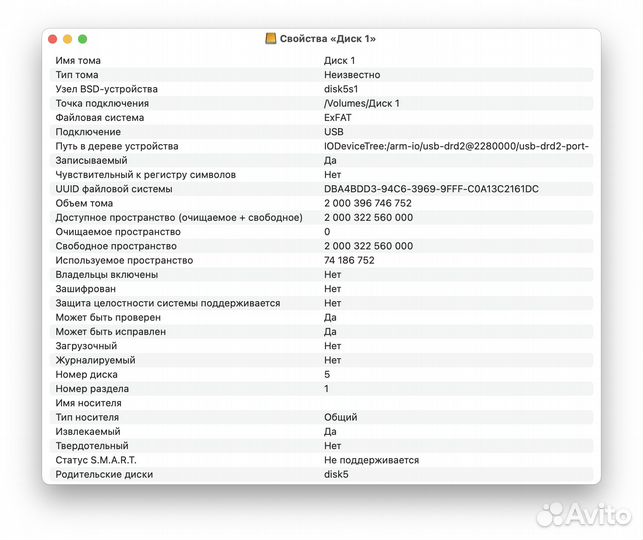Image resolution: width=643 pixels, height=540 pixels.
Task: Minimize the properties window with yellow button
Action: (x=68, y=39)
